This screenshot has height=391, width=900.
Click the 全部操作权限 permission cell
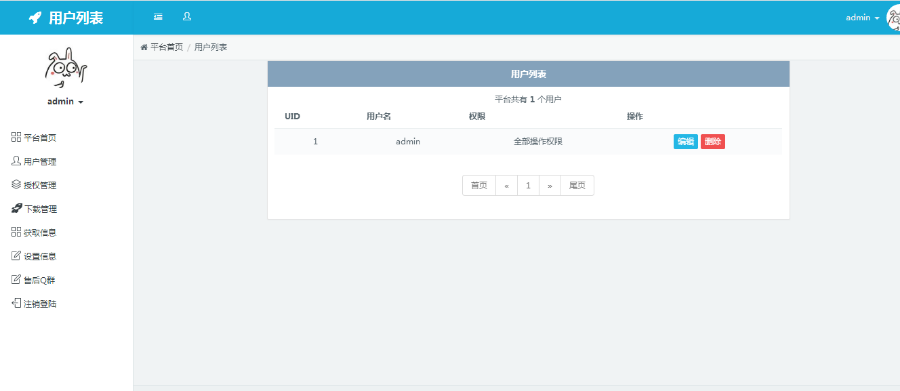(538, 141)
